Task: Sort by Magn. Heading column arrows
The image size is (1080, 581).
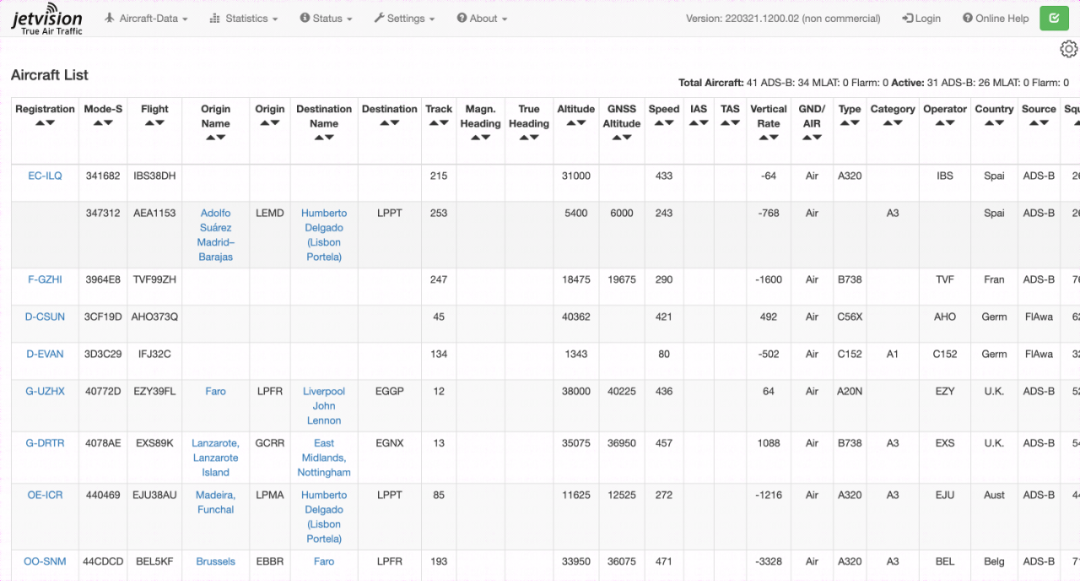Action: click(x=480, y=138)
